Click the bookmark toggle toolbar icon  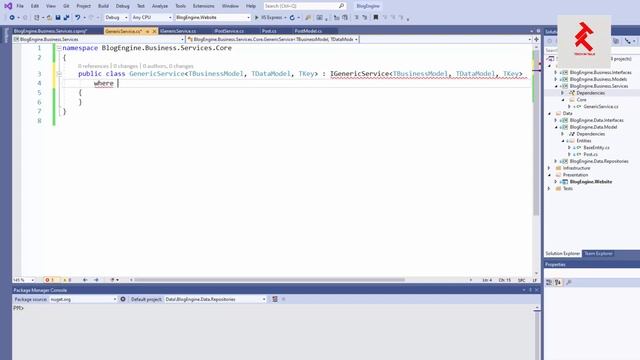tap(376, 18)
